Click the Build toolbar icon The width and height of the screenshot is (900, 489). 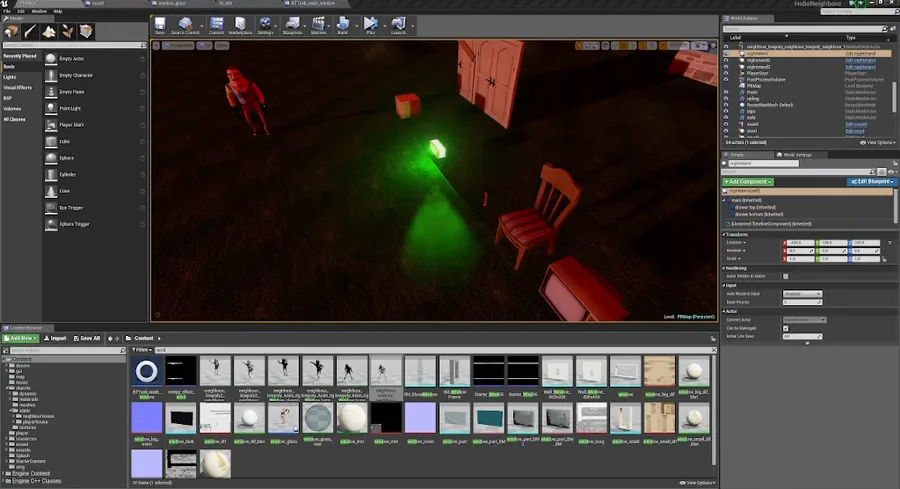343,25
